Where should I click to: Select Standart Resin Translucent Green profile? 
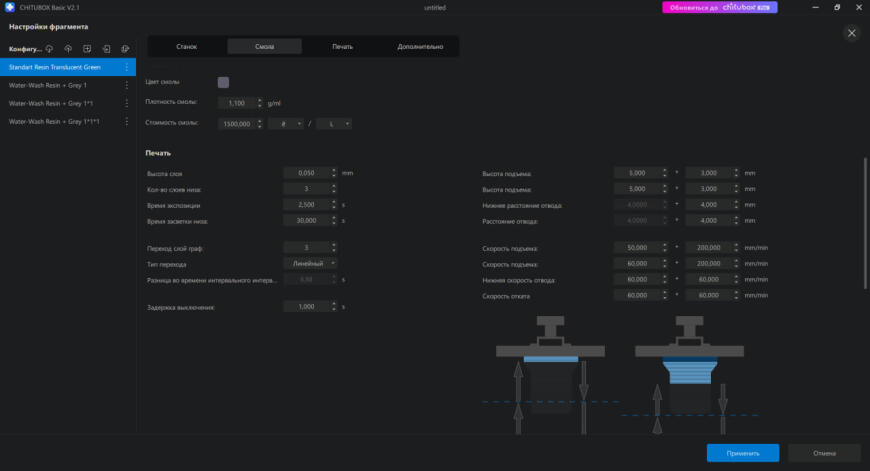click(68, 67)
